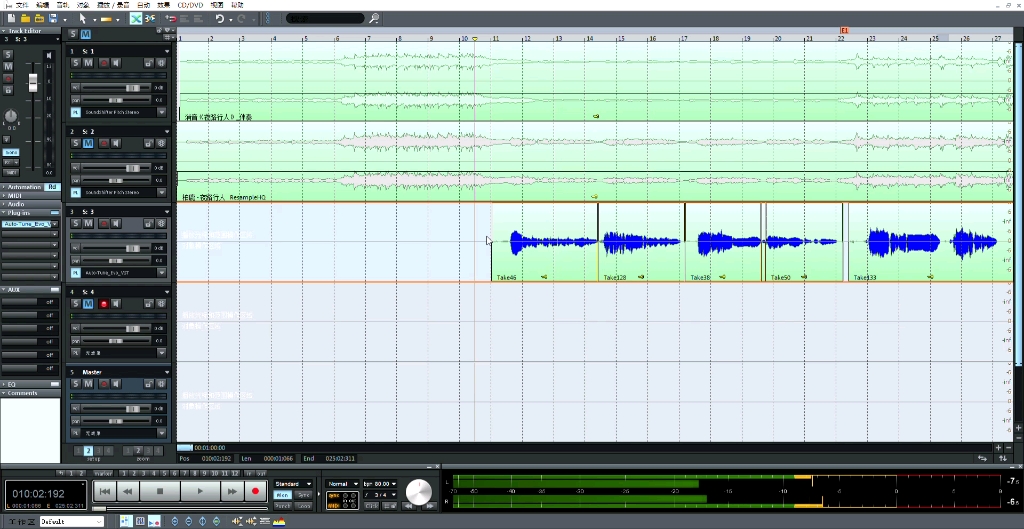This screenshot has width=1024, height=529.
Task: Select setup preset 2 below track list
Action: [88, 451]
